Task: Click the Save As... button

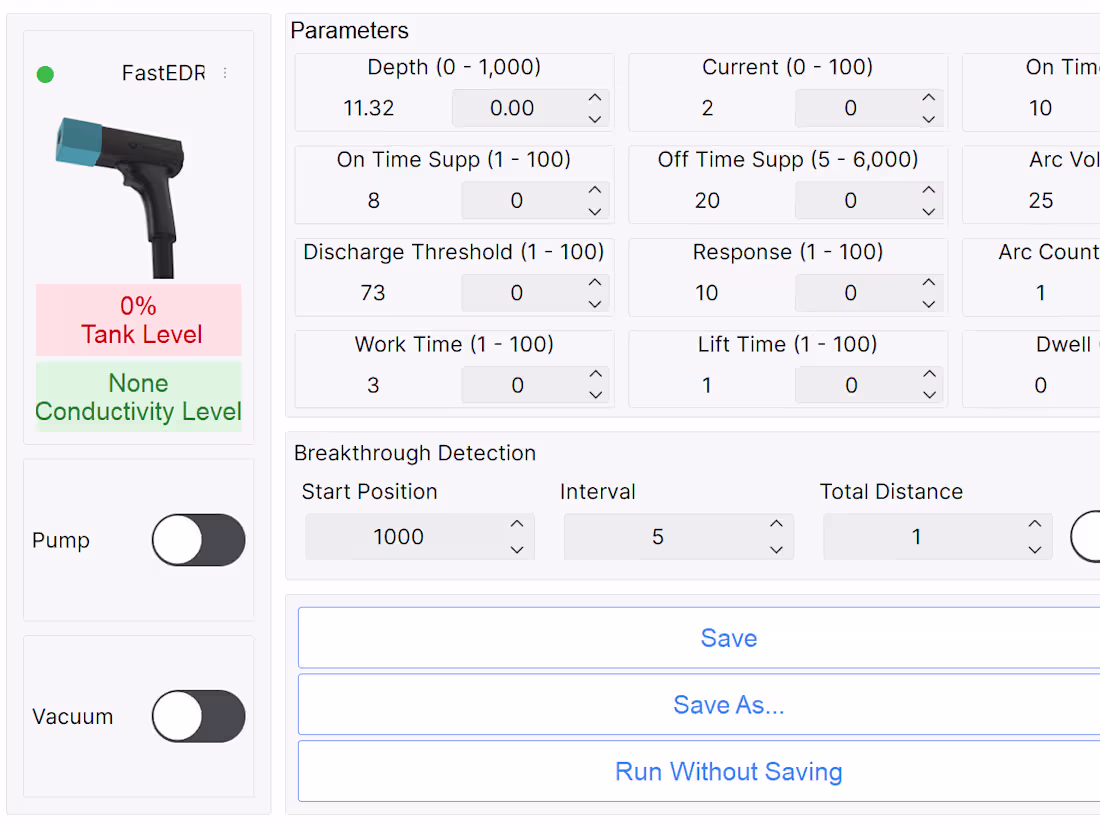Action: coord(728,705)
